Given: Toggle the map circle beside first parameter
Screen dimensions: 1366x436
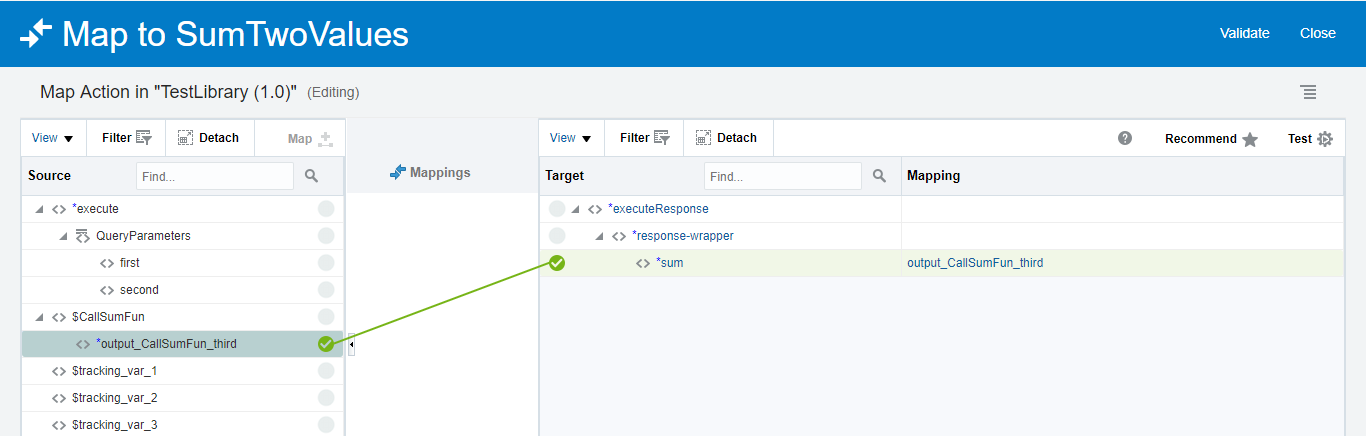Looking at the screenshot, I should click(326, 263).
